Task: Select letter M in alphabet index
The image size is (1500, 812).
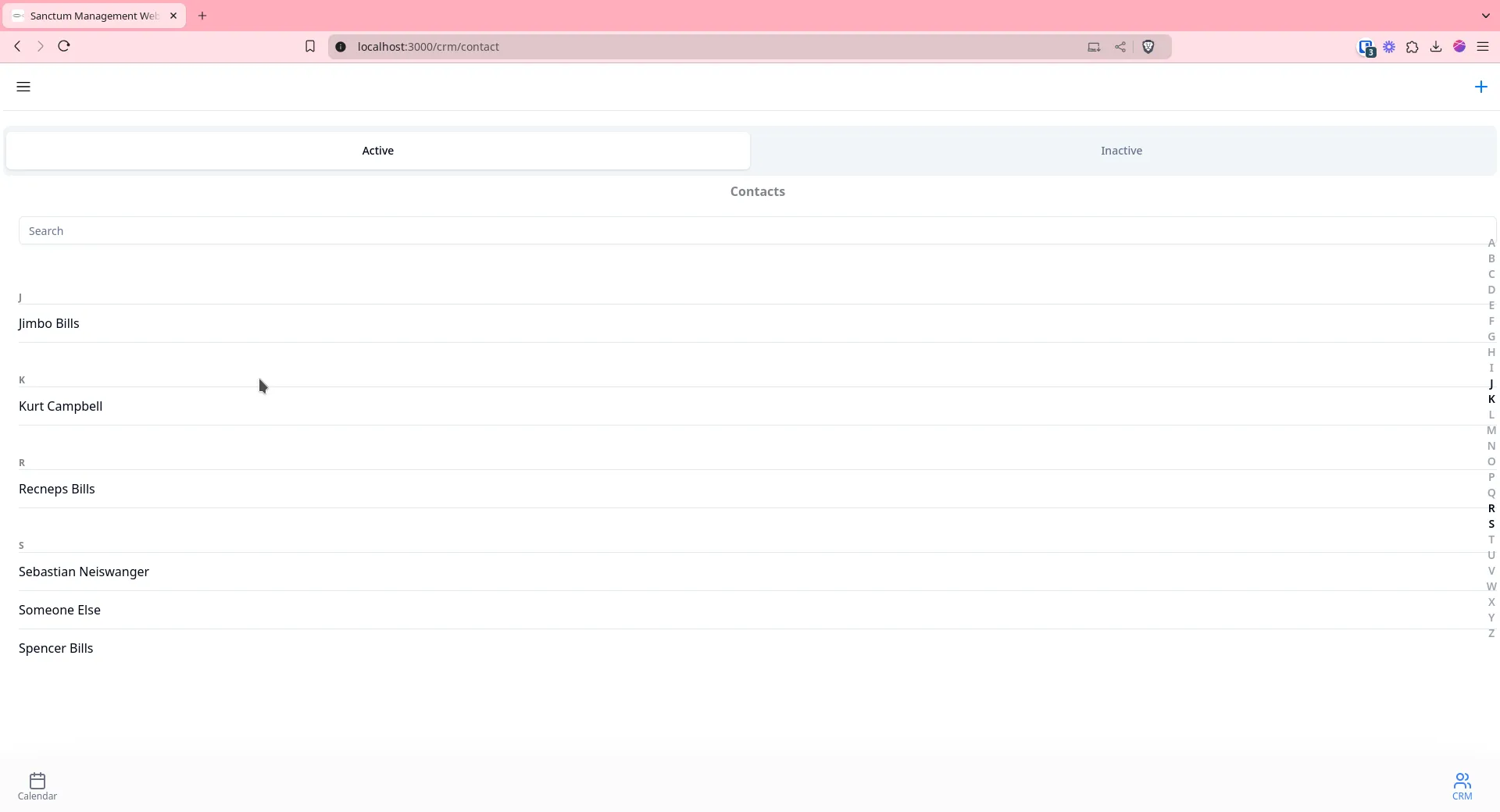Action: point(1491,430)
